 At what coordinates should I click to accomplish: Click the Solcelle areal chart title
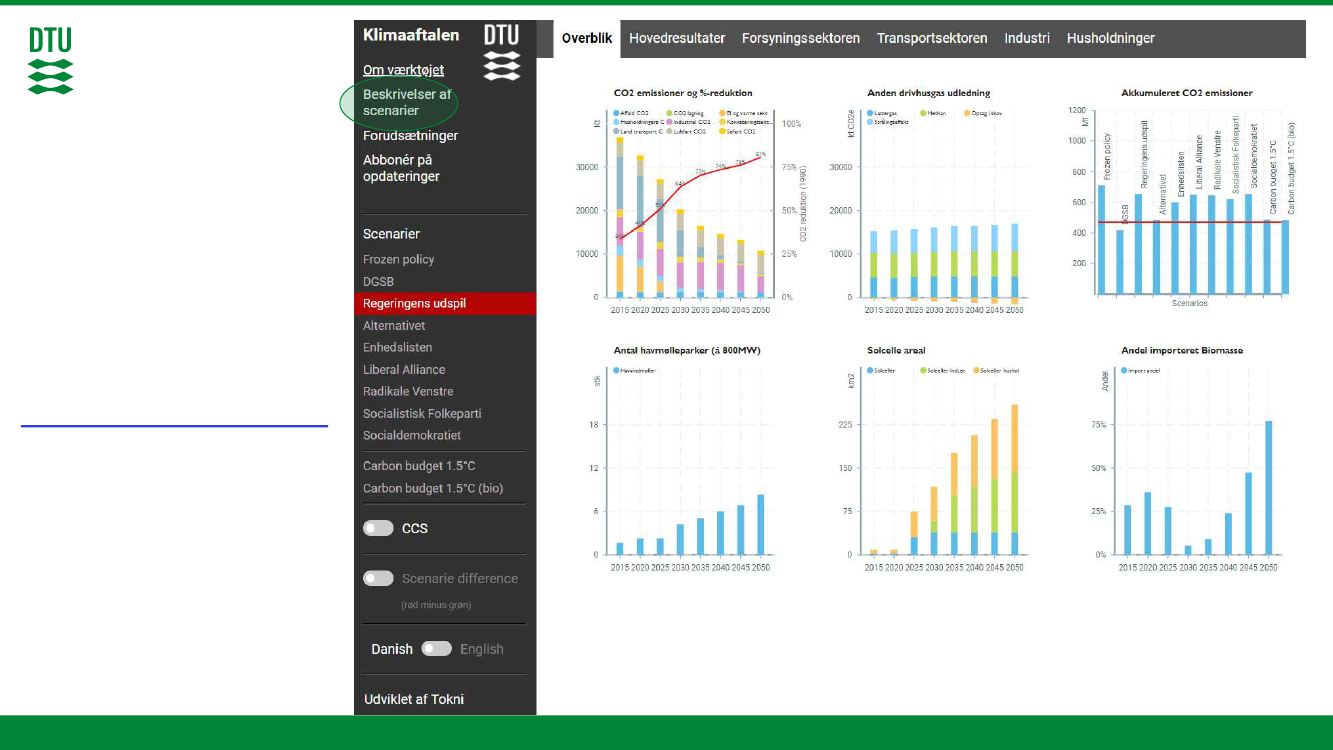click(896, 351)
